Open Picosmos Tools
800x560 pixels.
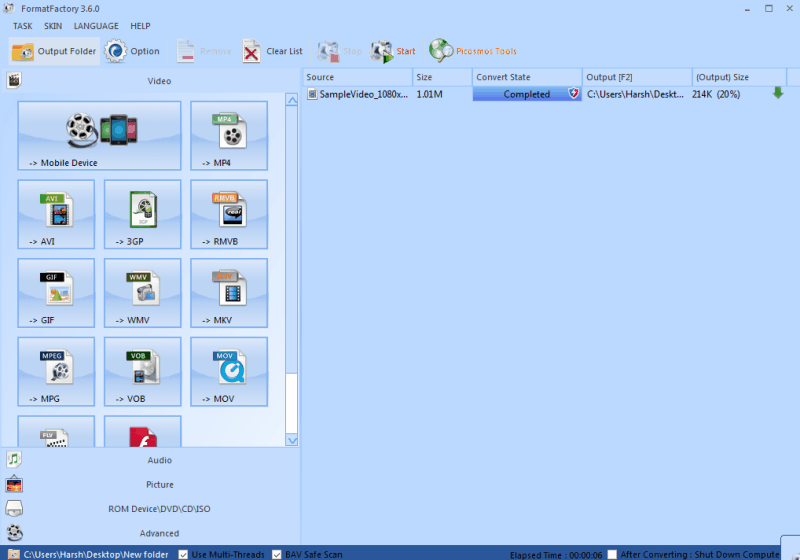click(x=472, y=51)
